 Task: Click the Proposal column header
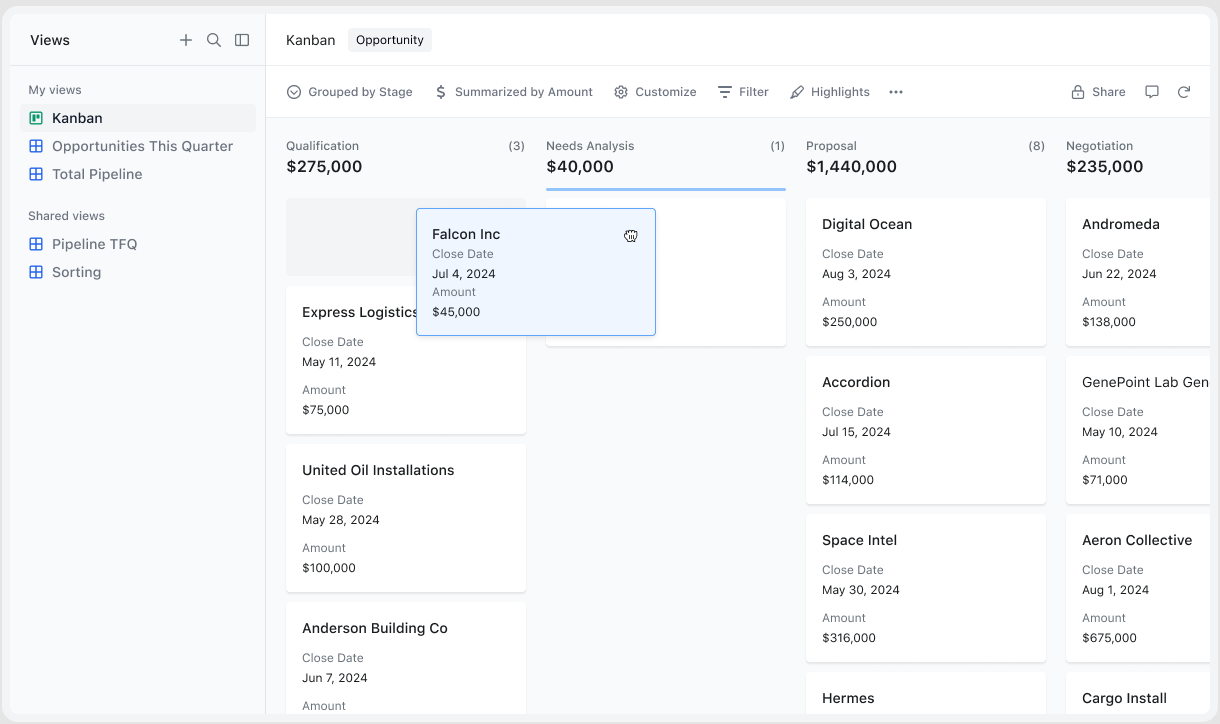[x=831, y=146]
